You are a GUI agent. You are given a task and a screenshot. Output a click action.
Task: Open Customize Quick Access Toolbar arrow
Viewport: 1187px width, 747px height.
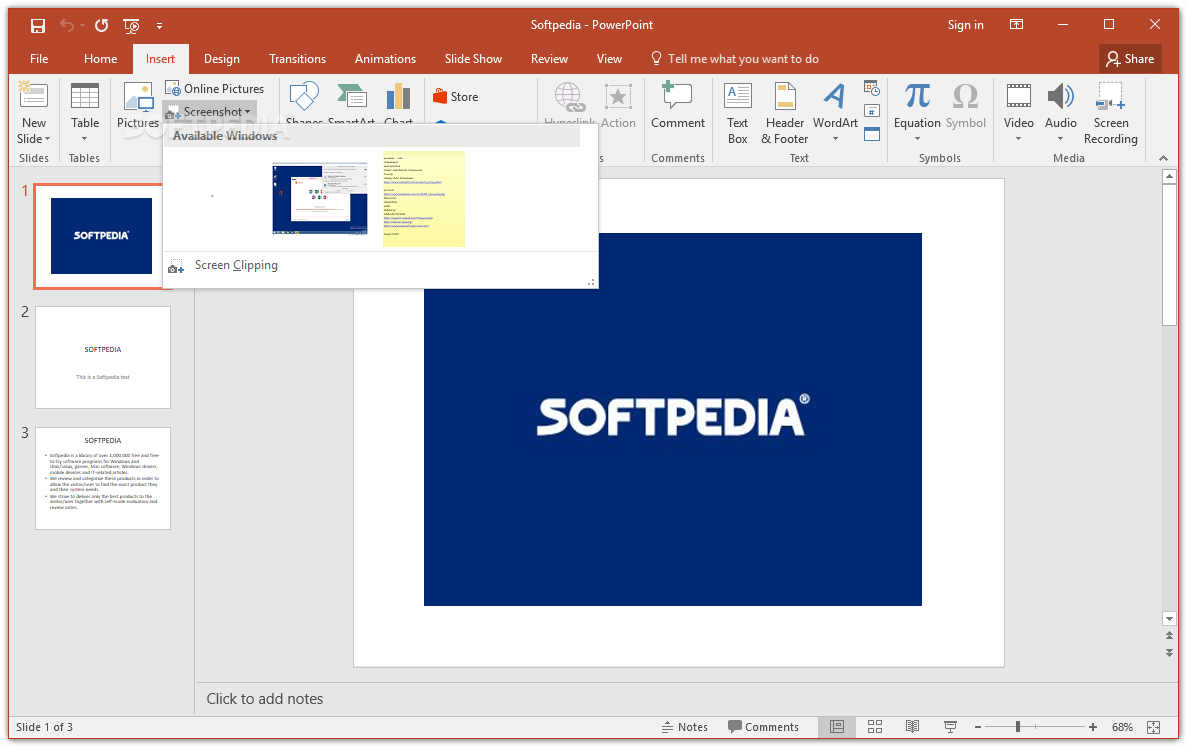pyautogui.click(x=159, y=26)
